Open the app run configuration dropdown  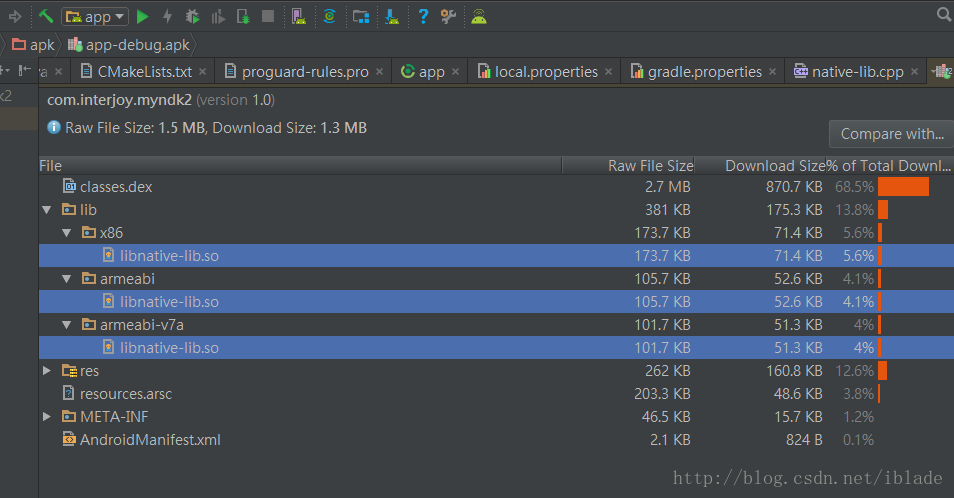95,16
